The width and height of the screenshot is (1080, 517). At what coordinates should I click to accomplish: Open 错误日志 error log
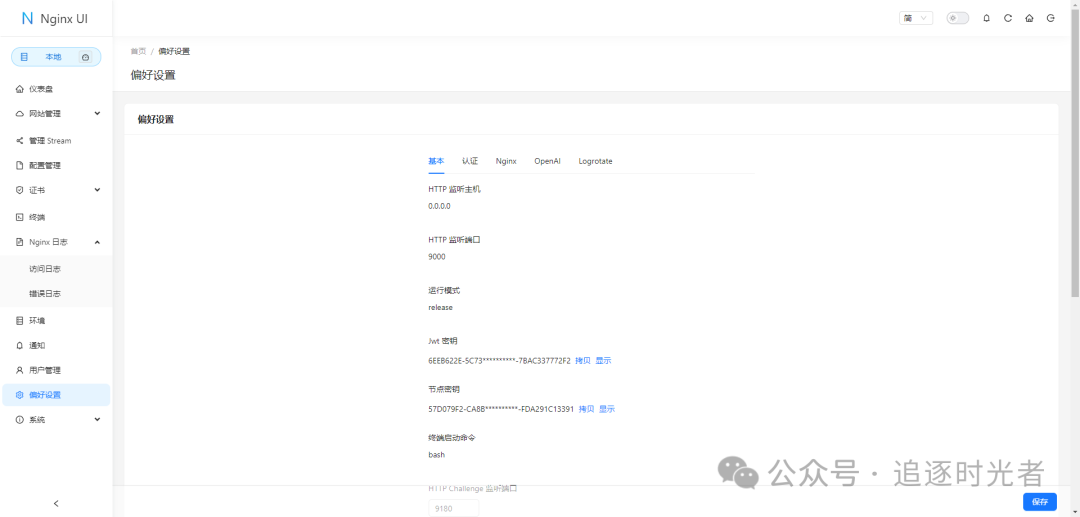(x=56, y=293)
